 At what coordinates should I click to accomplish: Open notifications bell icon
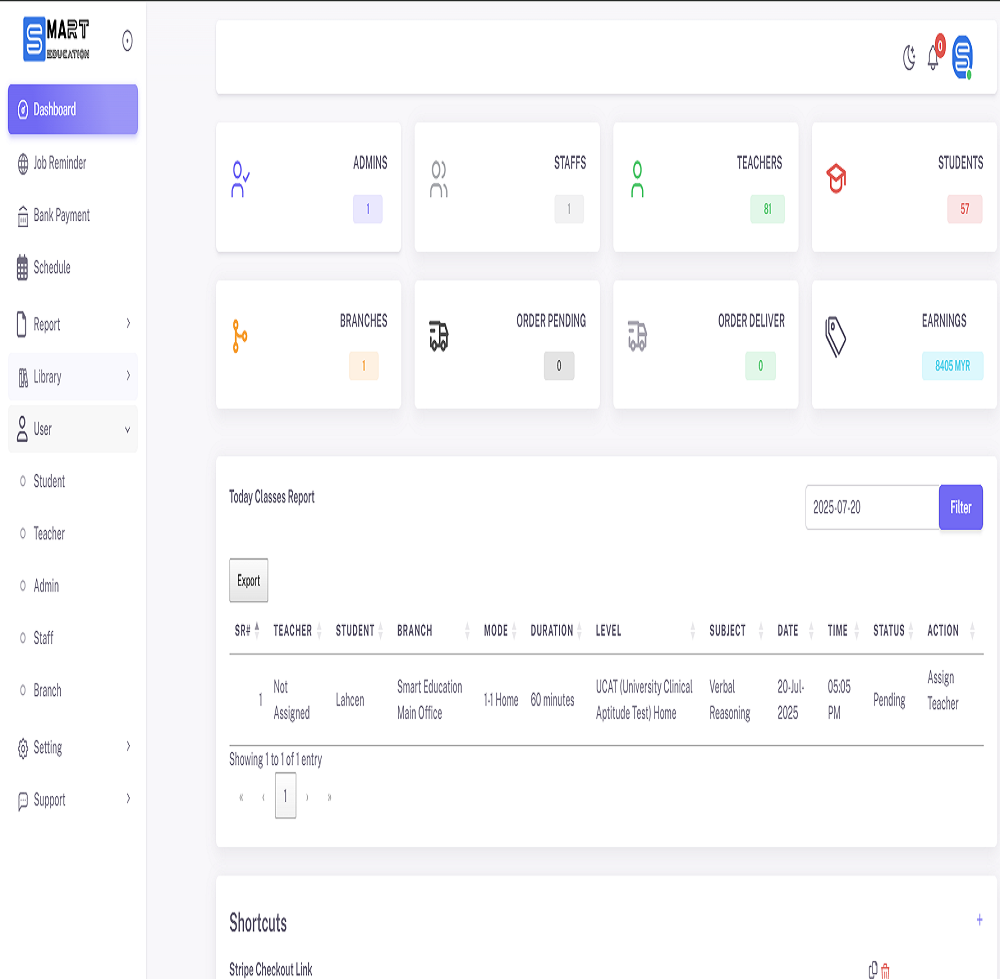pos(933,59)
